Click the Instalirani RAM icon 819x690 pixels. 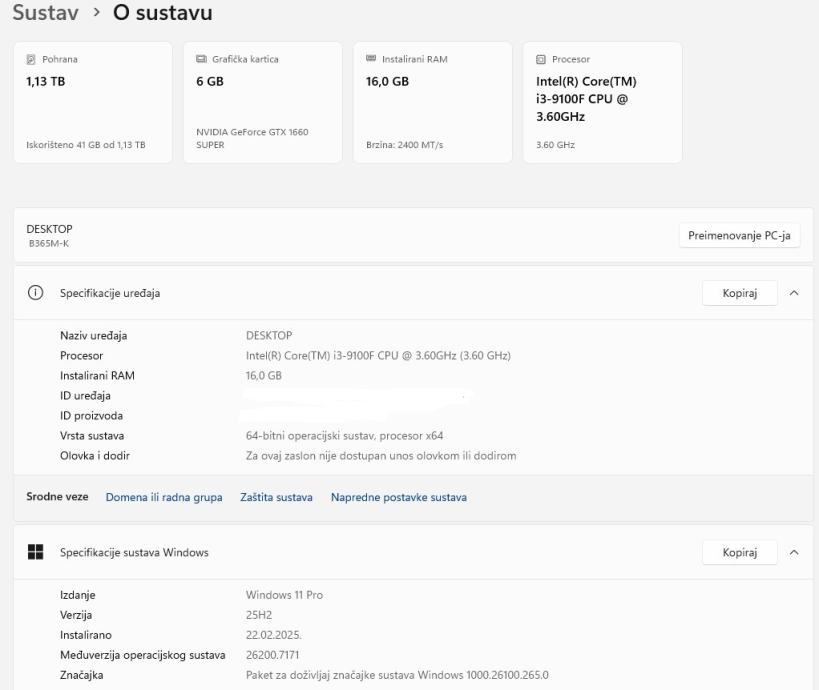pos(372,60)
